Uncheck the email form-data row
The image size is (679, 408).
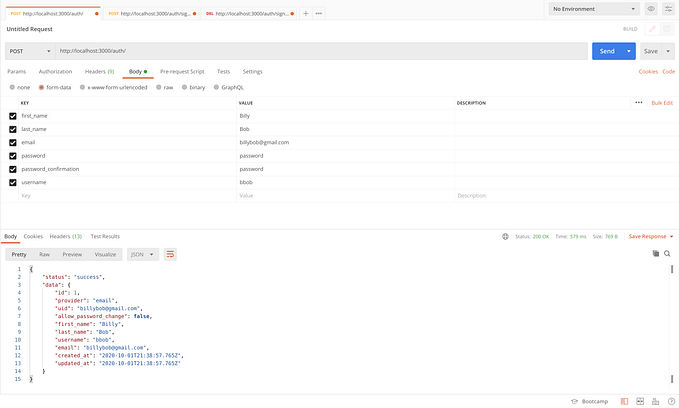point(13,142)
